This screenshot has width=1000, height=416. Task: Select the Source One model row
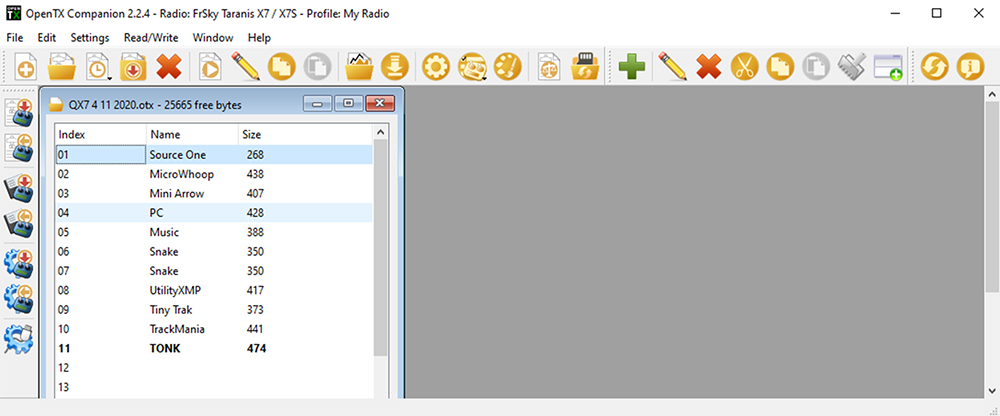214,154
